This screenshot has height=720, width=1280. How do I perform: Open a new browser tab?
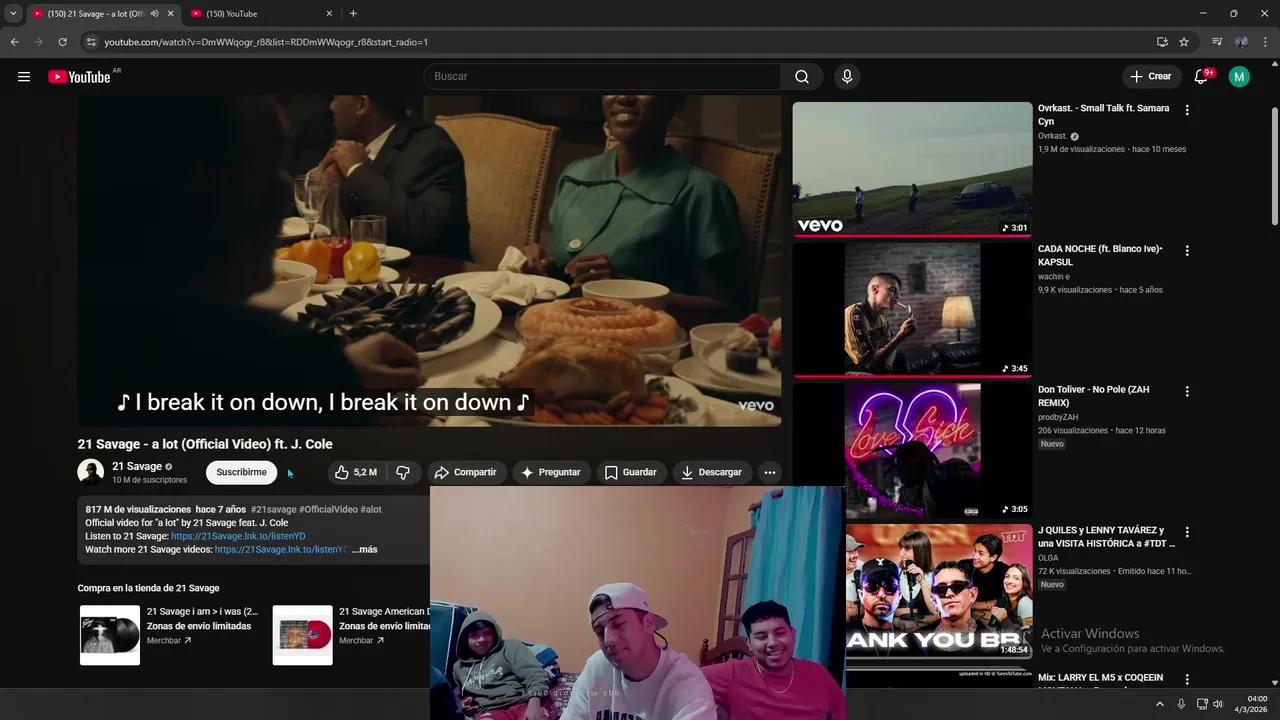tap(353, 14)
